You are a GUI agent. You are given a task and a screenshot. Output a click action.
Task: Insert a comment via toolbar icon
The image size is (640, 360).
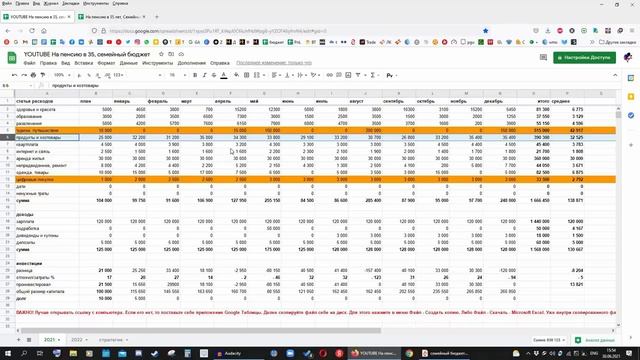click(339, 75)
